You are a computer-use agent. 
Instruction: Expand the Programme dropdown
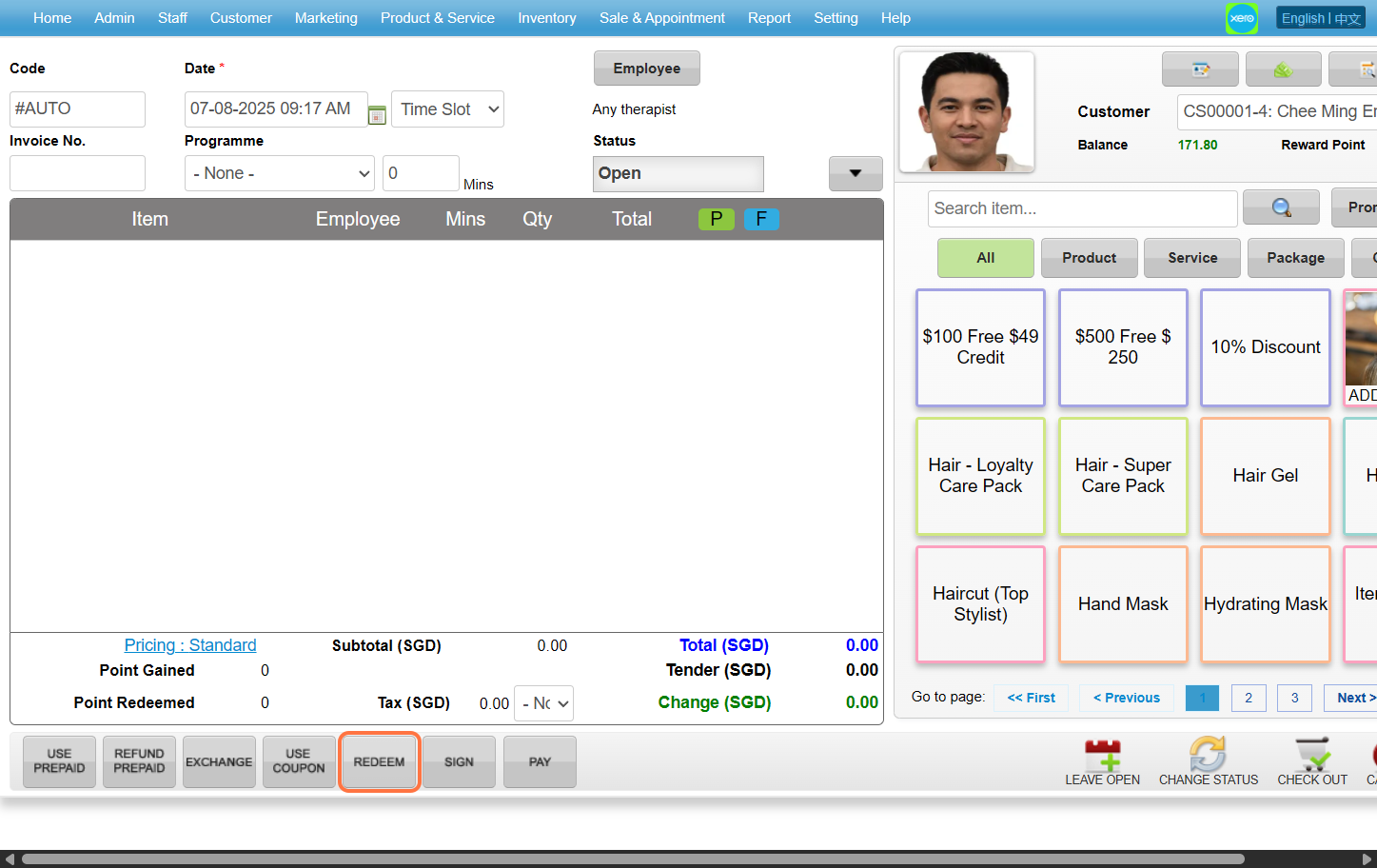pos(280,173)
